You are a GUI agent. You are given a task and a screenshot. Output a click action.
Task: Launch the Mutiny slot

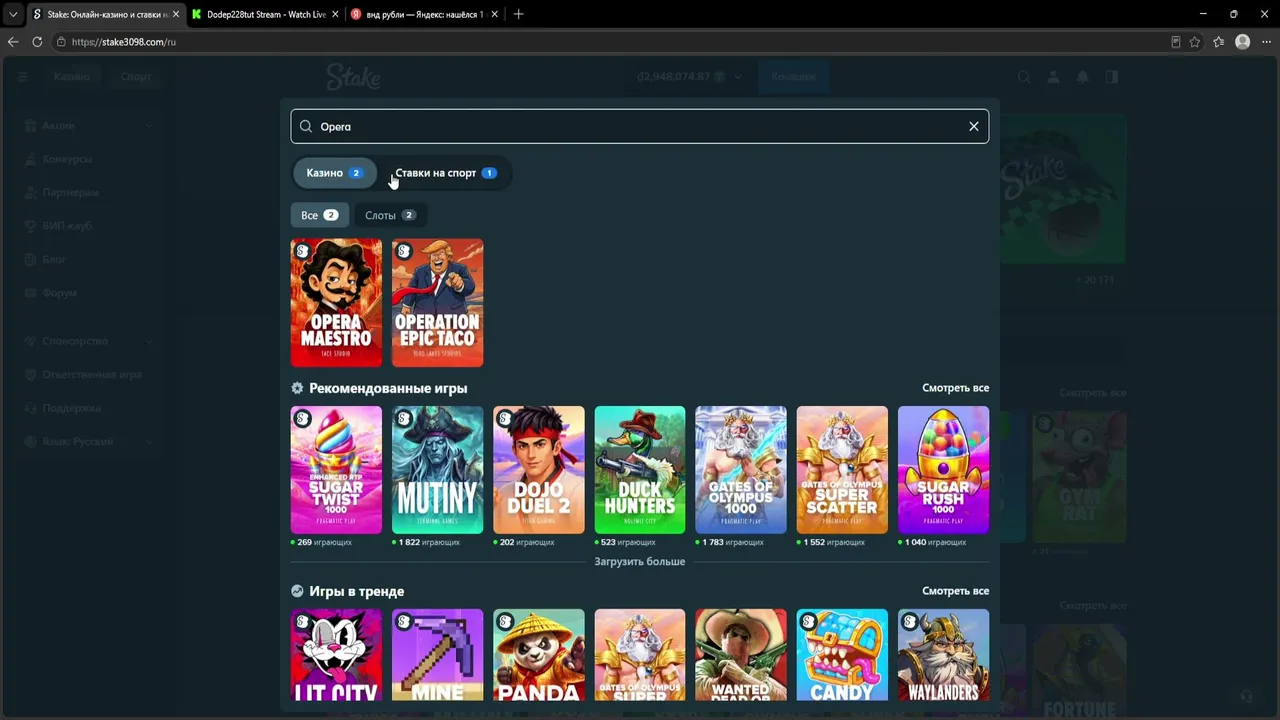pos(437,470)
